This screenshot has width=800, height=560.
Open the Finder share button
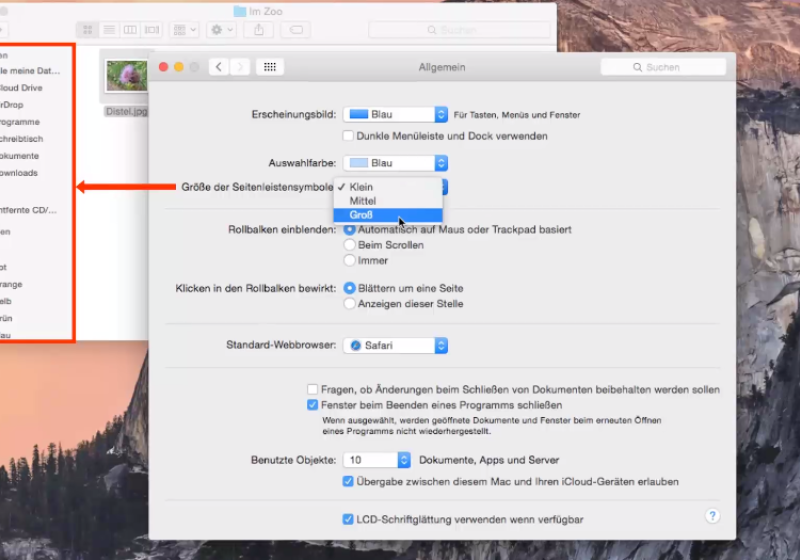258,30
